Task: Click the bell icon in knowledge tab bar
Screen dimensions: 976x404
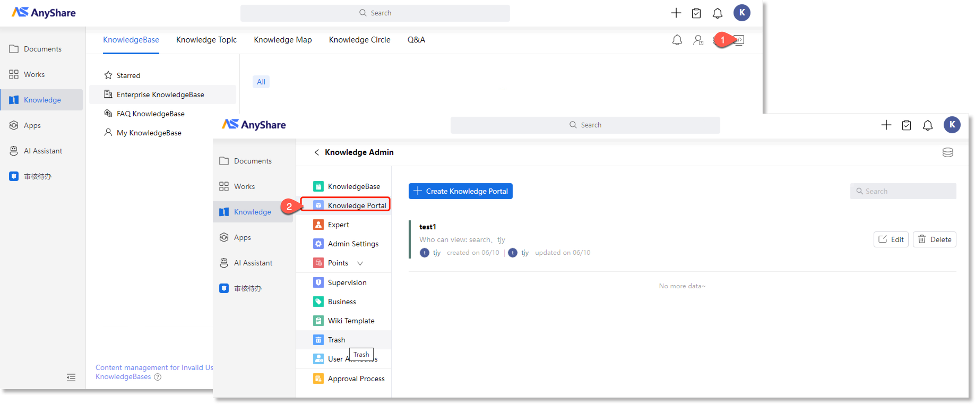Action: tap(677, 40)
